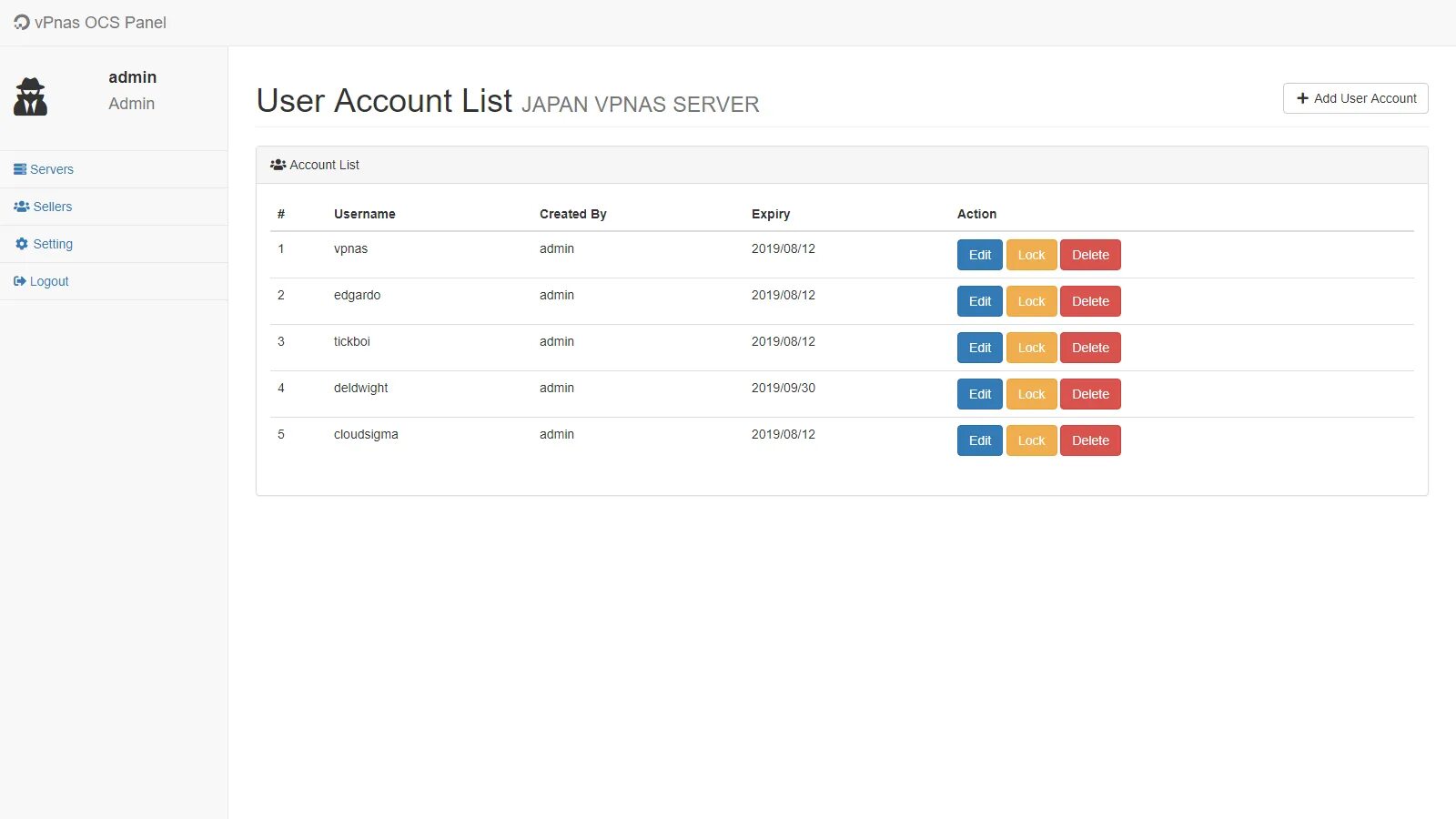The width and height of the screenshot is (1456, 819).
Task: Lock the tickboi account
Action: pyautogui.click(x=1031, y=348)
